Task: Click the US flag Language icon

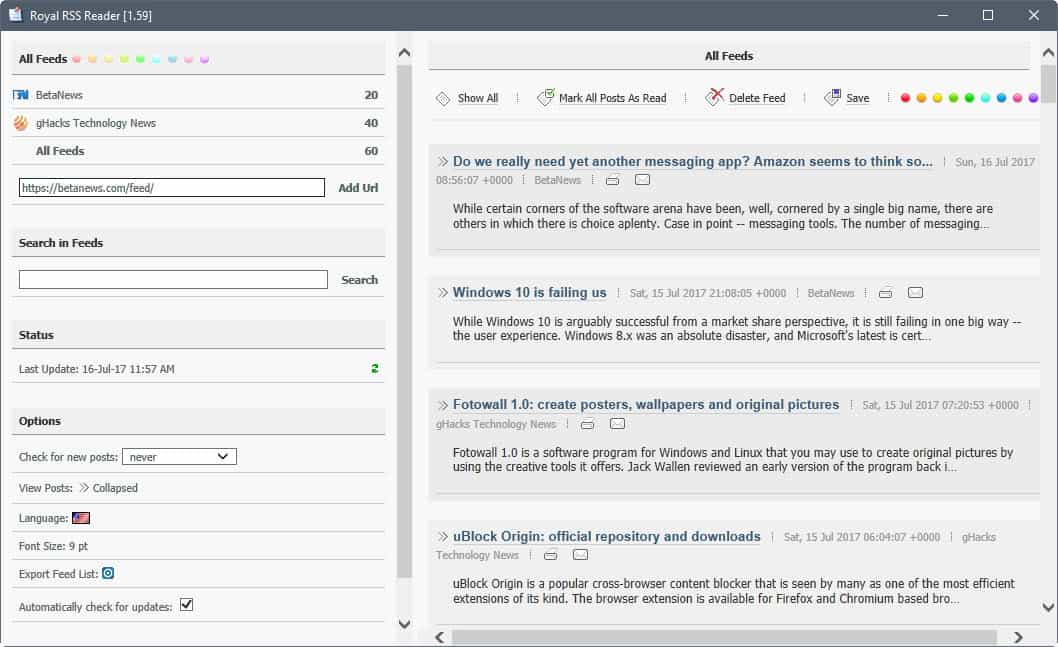Action: [x=81, y=518]
